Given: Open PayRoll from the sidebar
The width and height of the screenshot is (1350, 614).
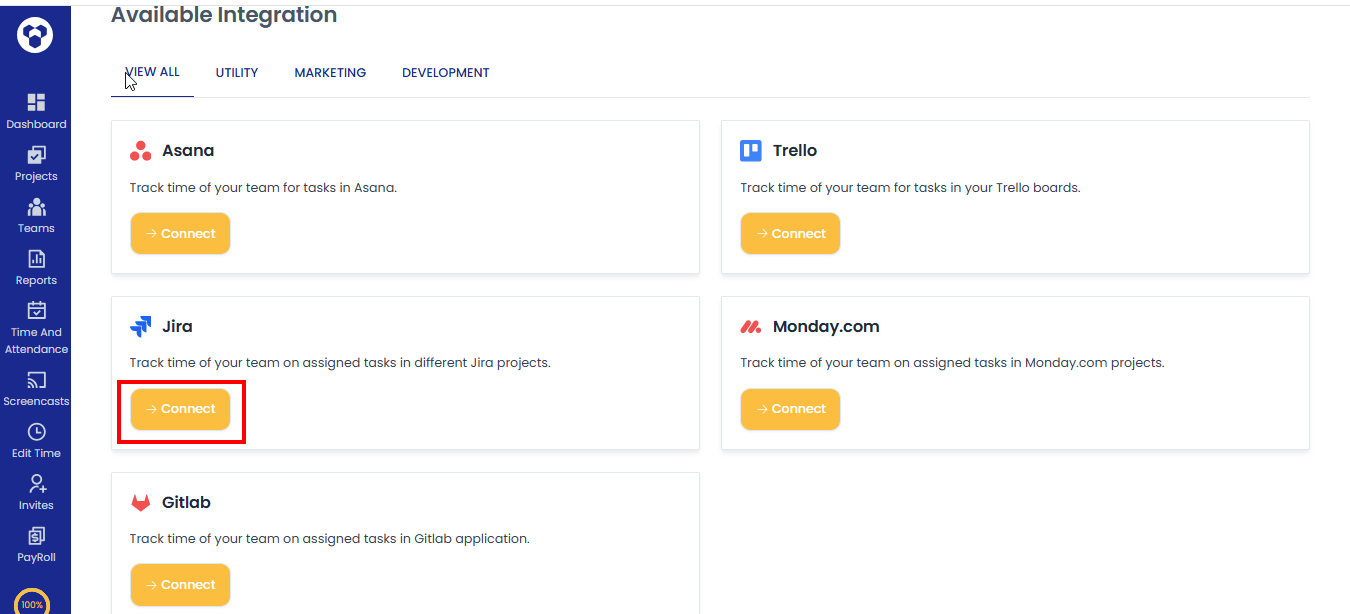Looking at the screenshot, I should 36,537.
